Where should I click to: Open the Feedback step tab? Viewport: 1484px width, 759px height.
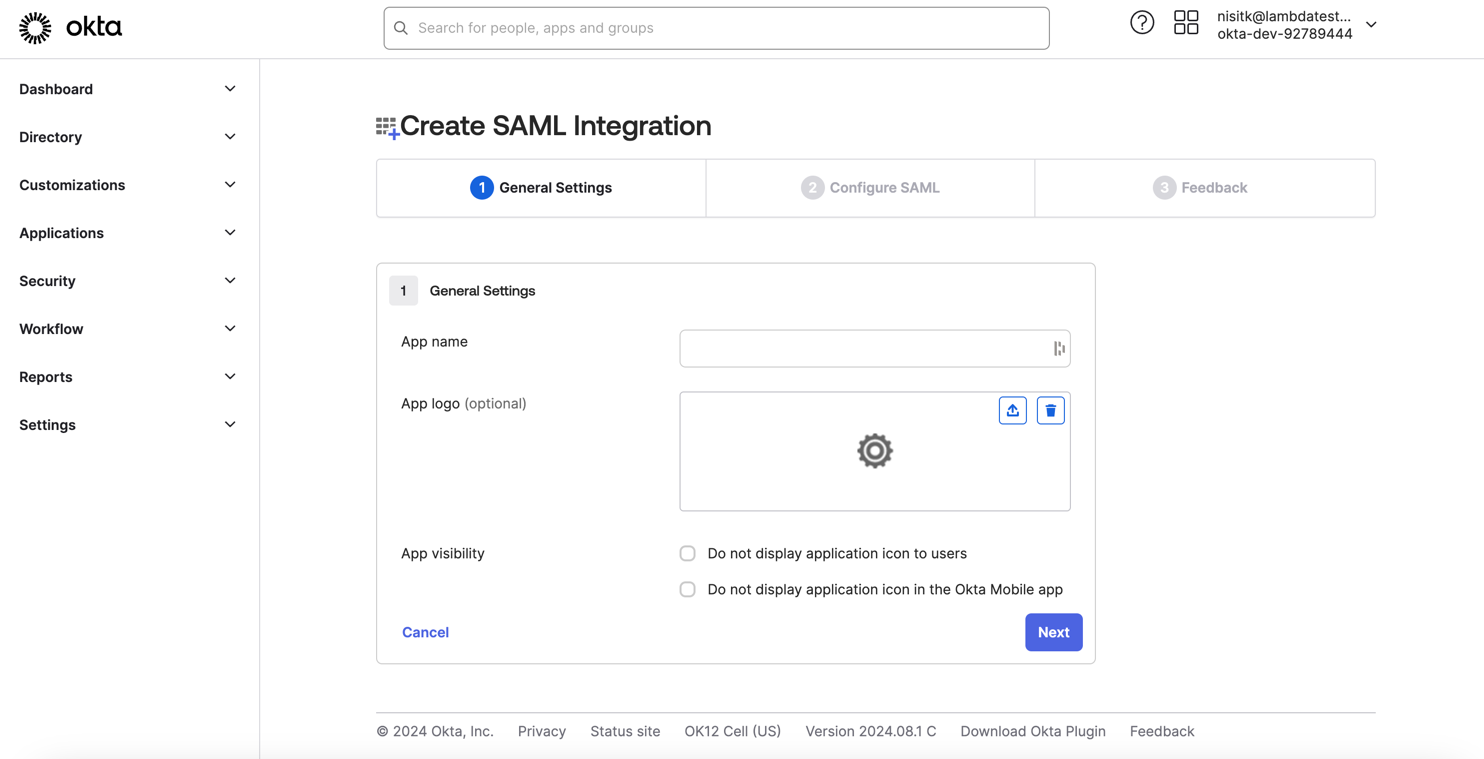point(1200,187)
